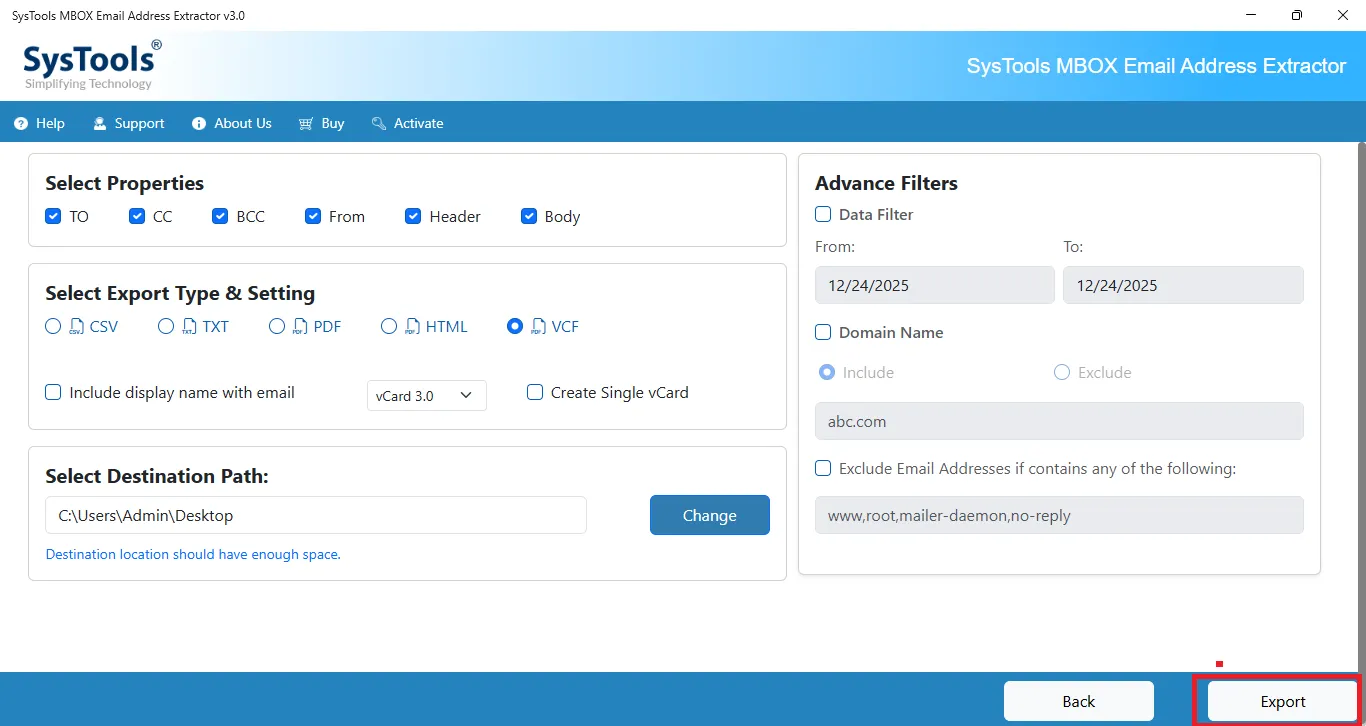Click the abc.com domain input field
Viewport: 1366px width, 726px height.
pyautogui.click(x=1059, y=421)
